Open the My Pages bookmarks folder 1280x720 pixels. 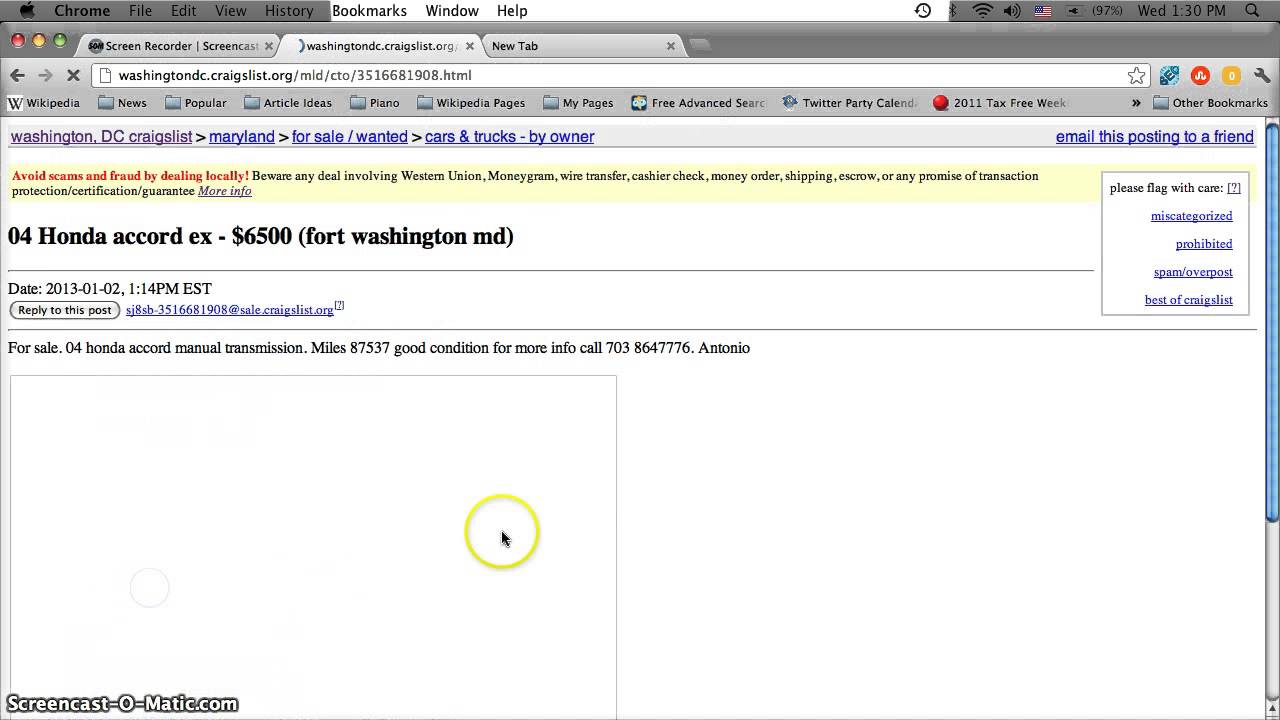578,103
